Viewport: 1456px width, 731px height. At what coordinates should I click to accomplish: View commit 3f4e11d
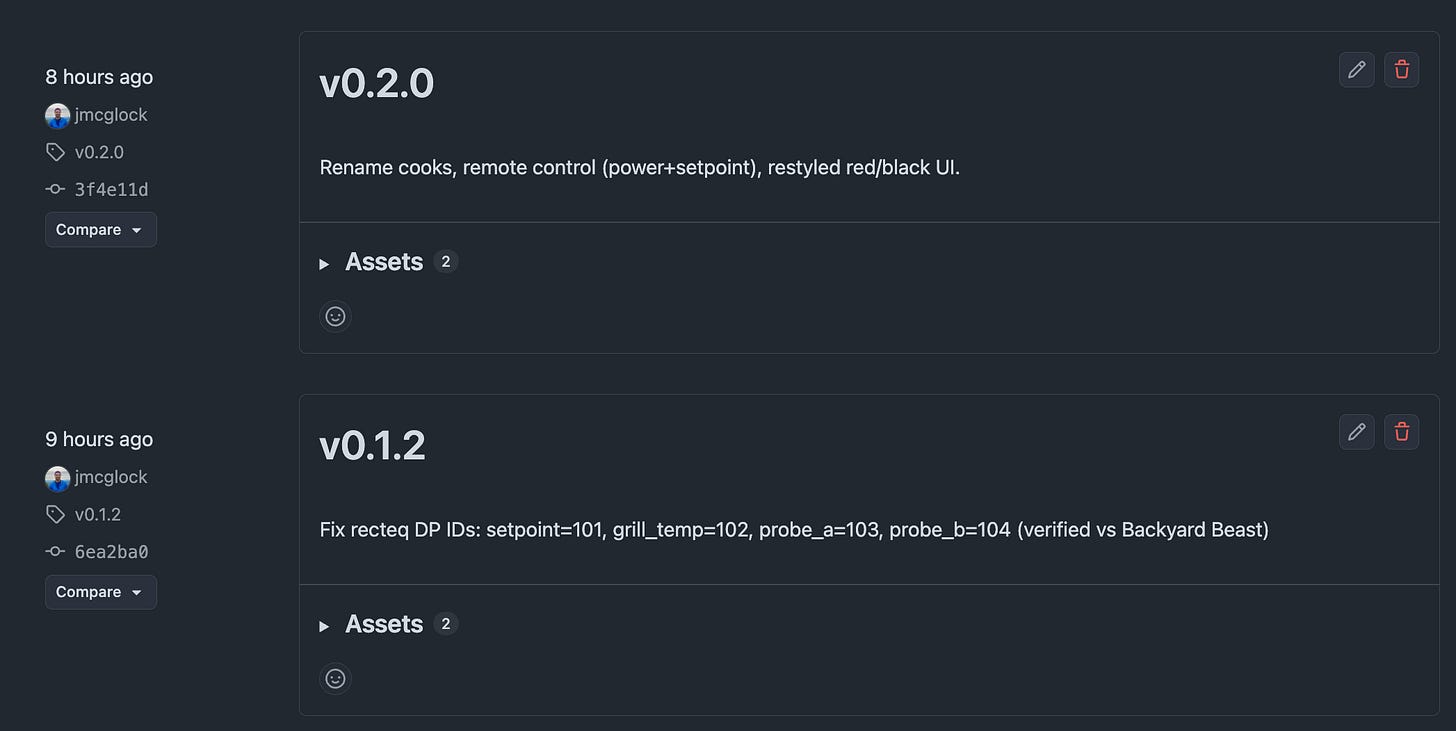click(x=111, y=190)
